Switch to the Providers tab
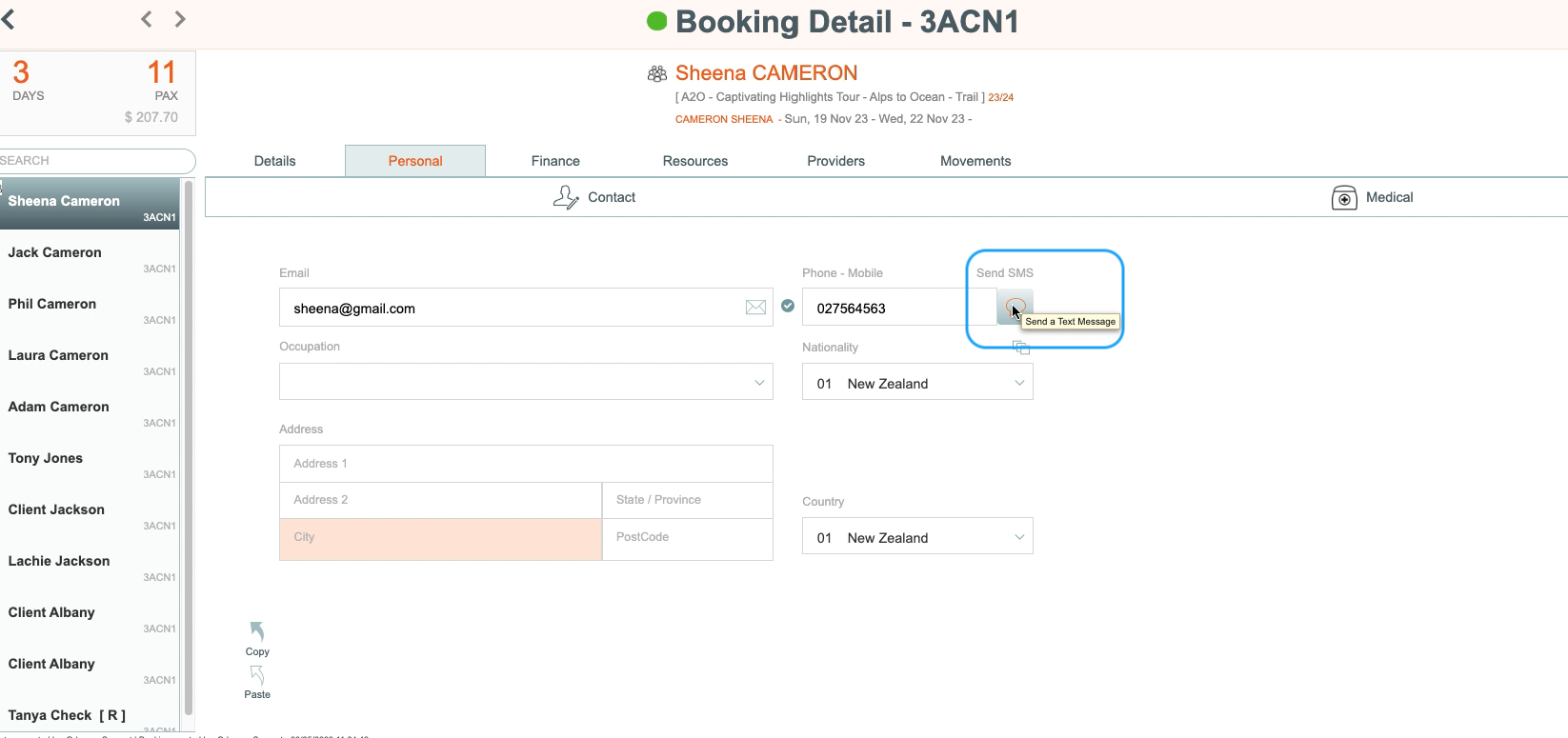This screenshot has height=738, width=1568. 836,161
